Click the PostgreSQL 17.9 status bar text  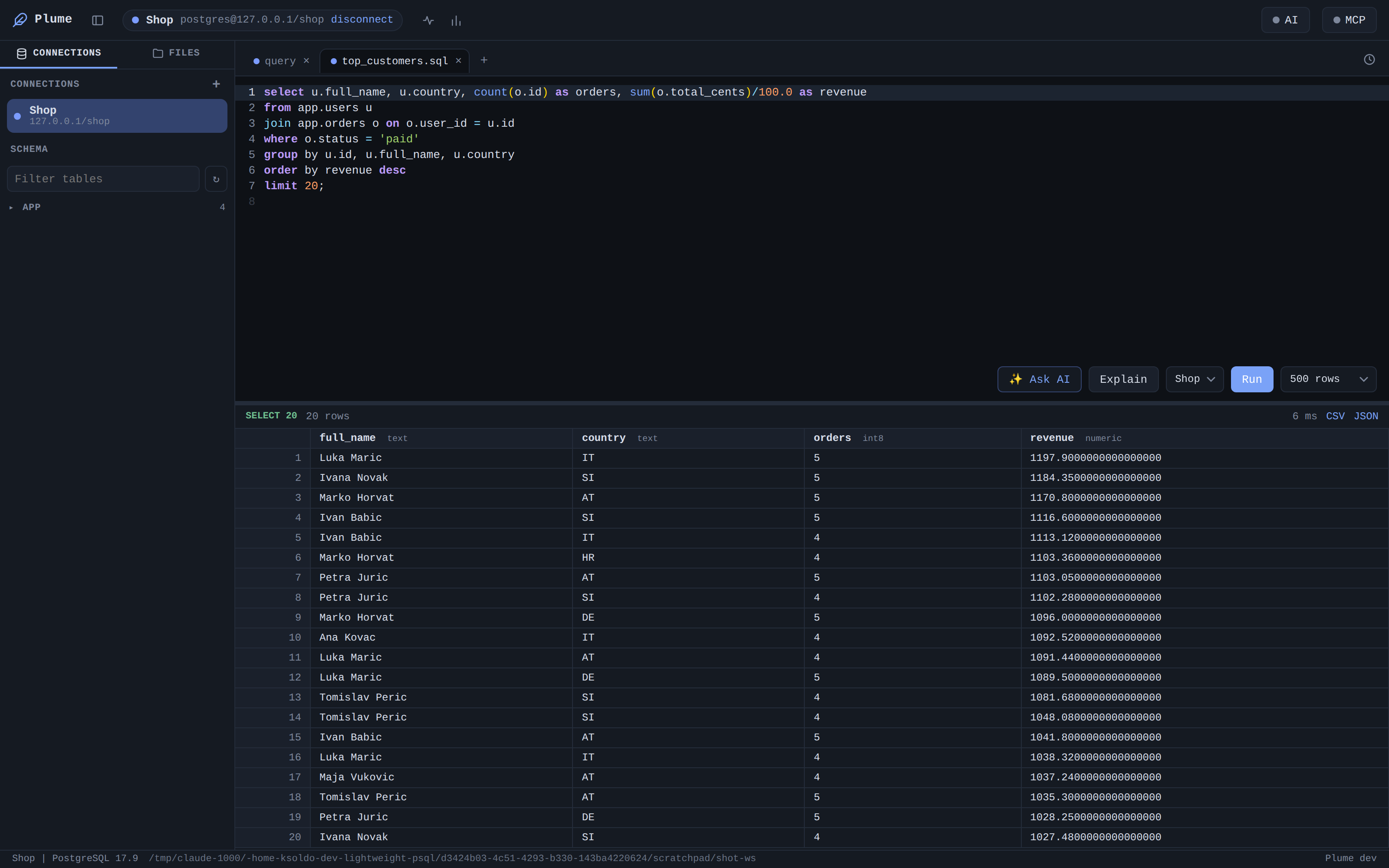pyautogui.click(x=95, y=859)
